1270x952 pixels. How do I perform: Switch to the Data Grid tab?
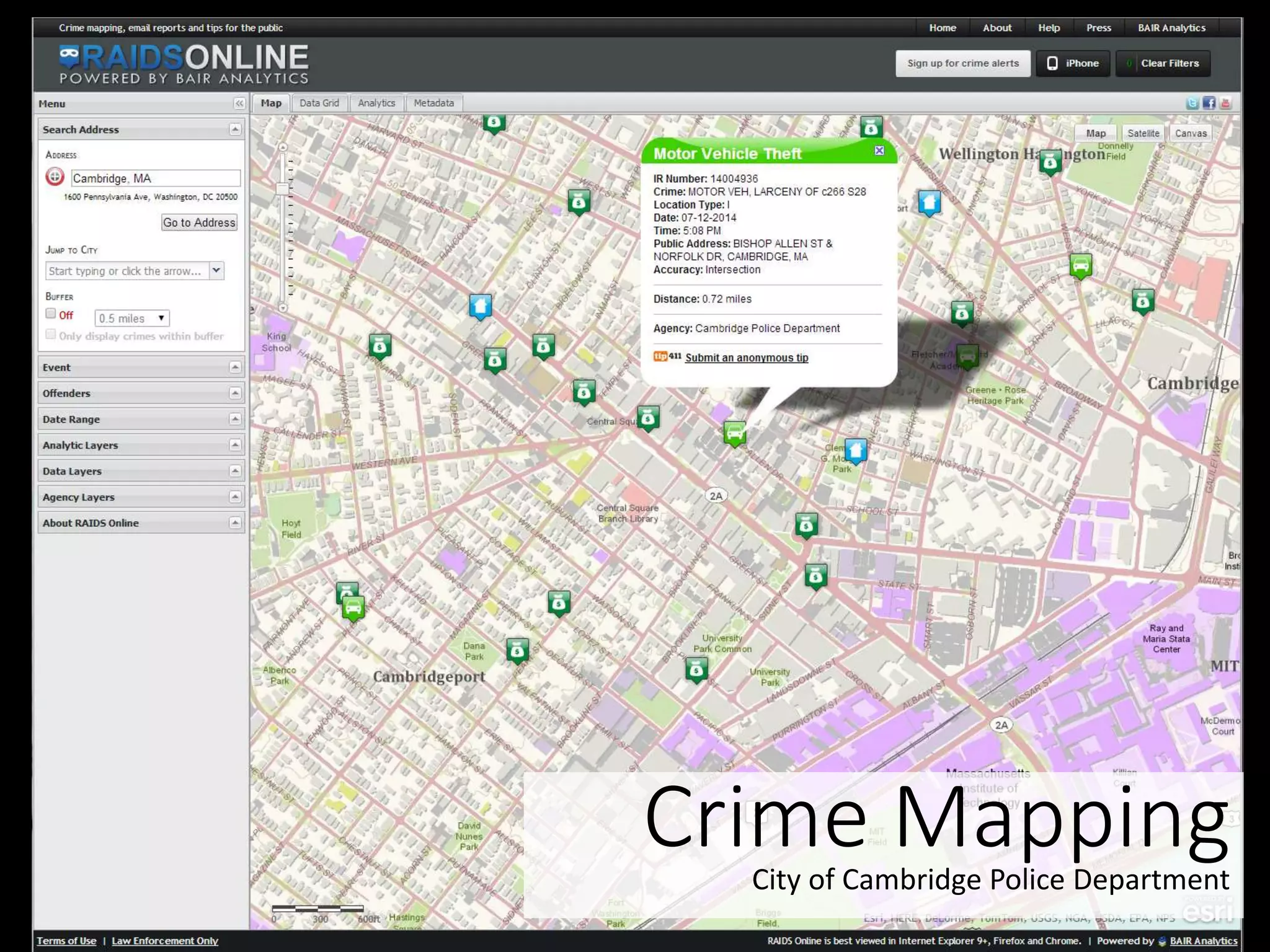click(x=319, y=103)
